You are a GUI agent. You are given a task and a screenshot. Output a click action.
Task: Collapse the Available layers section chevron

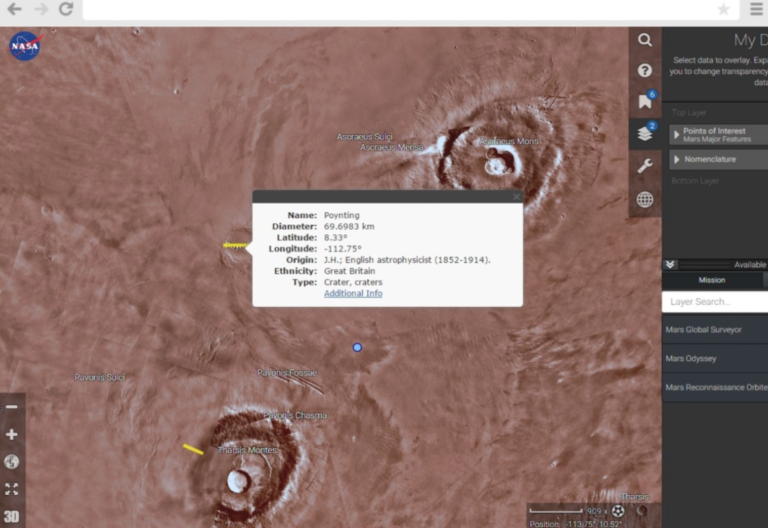tap(671, 265)
